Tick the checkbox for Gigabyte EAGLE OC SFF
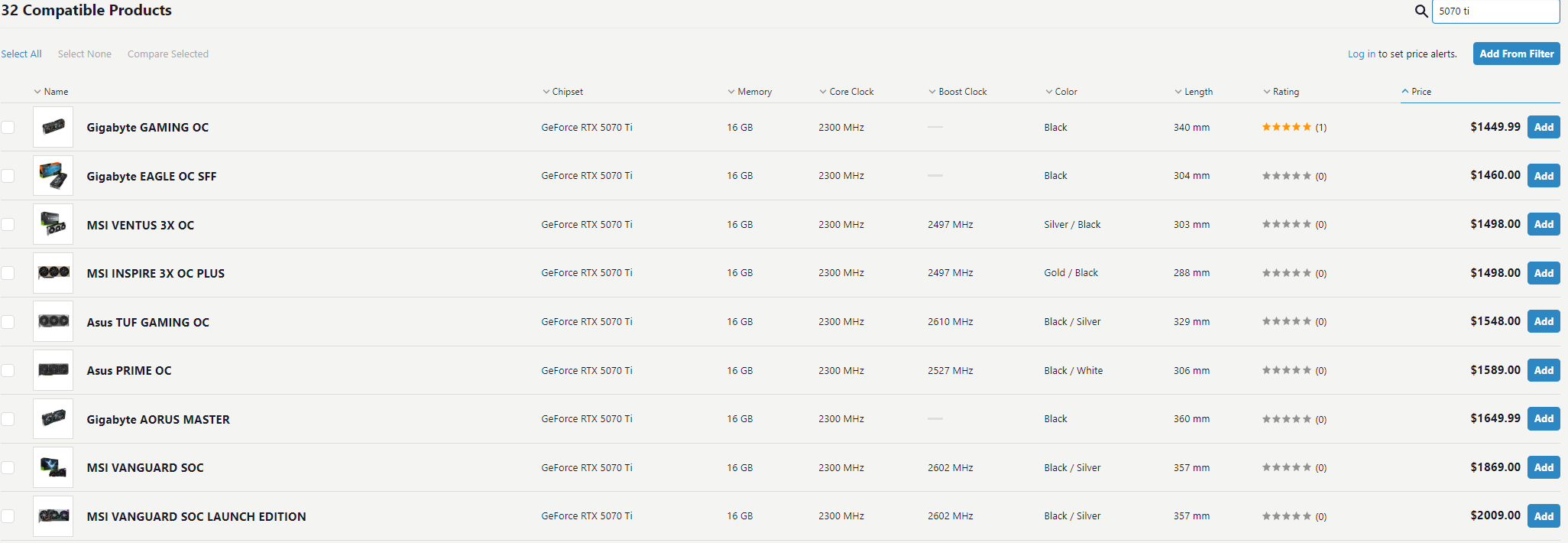Screen dimensions: 1568x543 click(x=8, y=176)
